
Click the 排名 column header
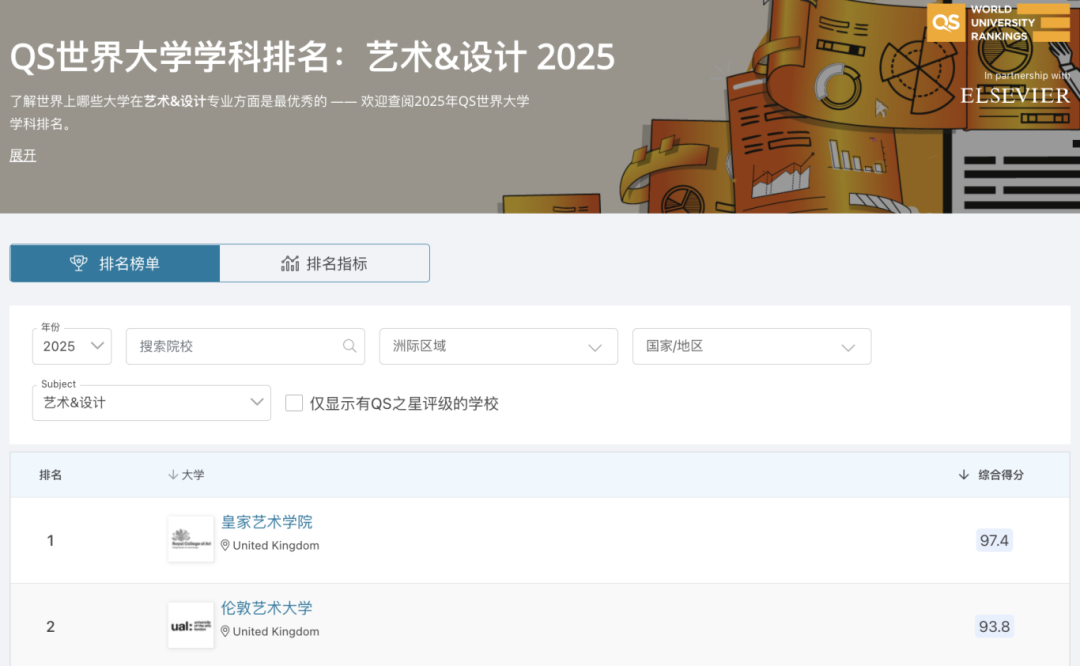[50, 475]
